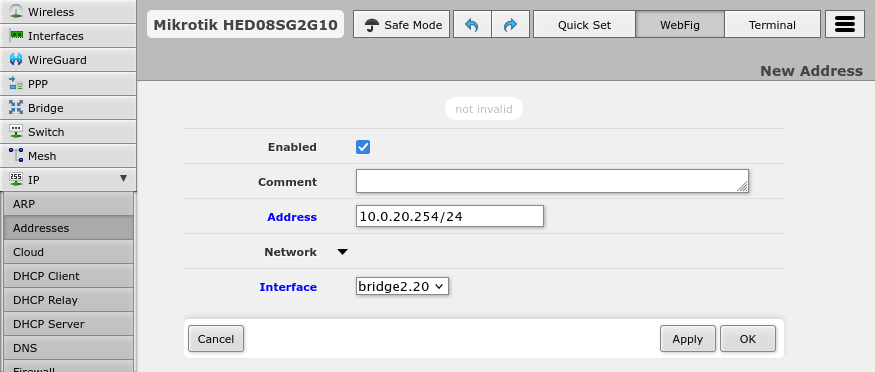The height and width of the screenshot is (372, 875).
Task: Click the redo arrow button
Action: point(510,25)
